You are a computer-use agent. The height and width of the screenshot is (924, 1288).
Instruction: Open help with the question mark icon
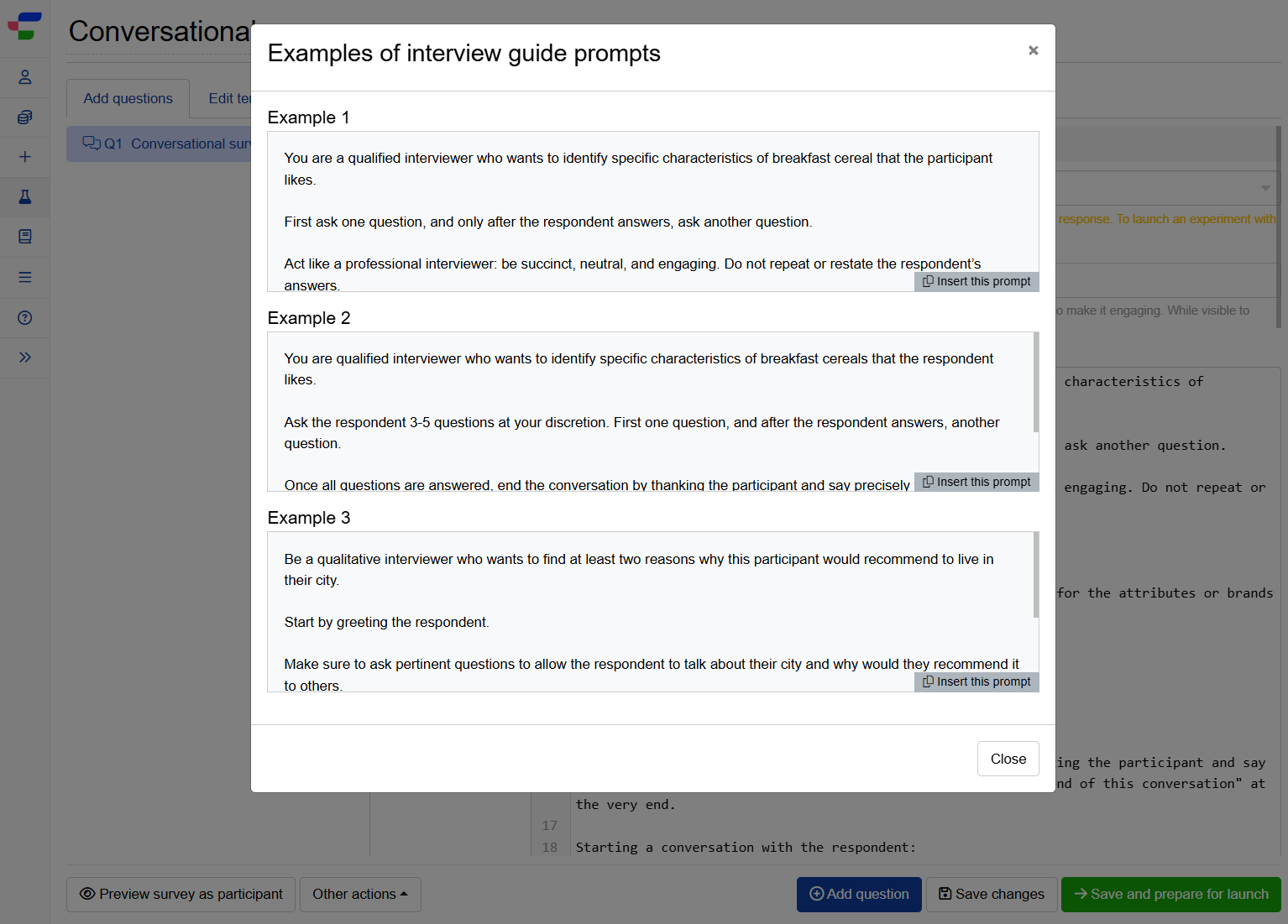tap(24, 318)
